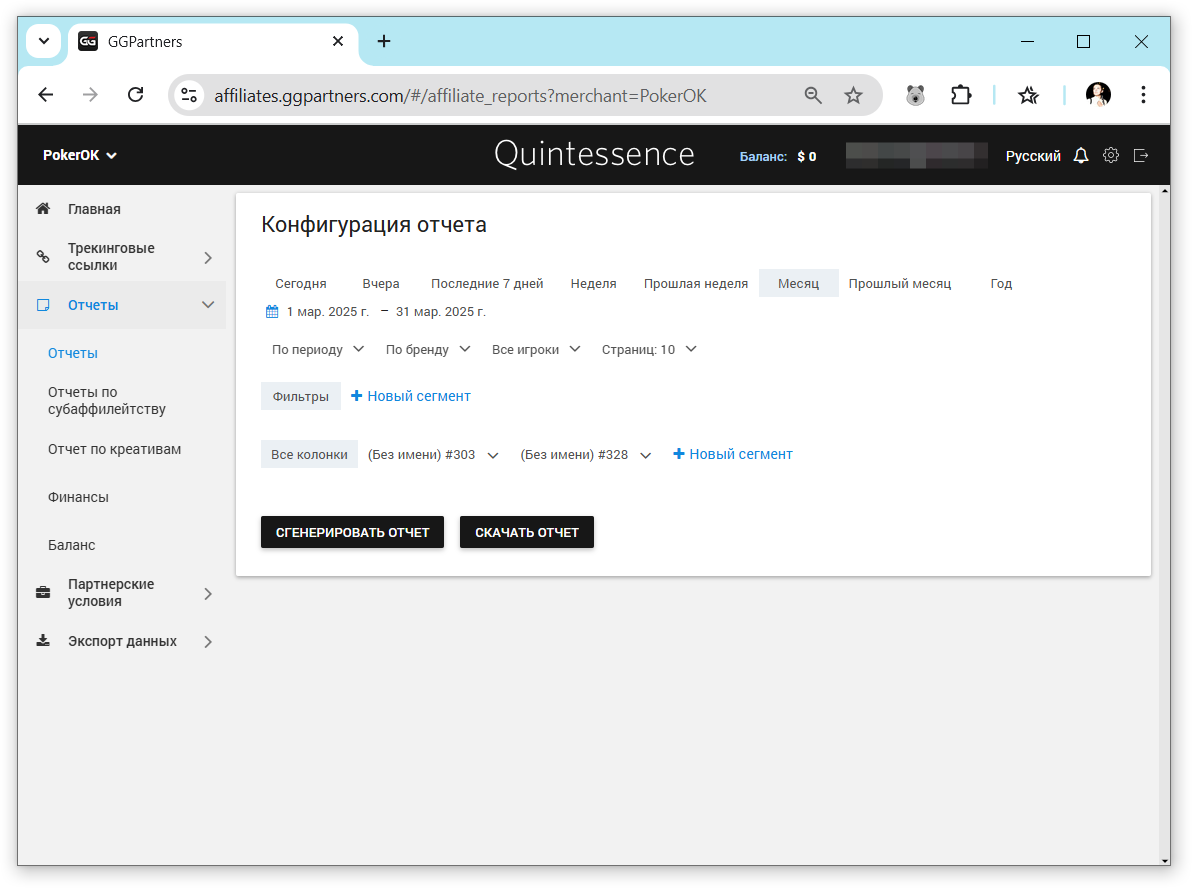The width and height of the screenshot is (1192, 888).
Task: Select the Месяц period tab
Action: pyautogui.click(x=798, y=284)
